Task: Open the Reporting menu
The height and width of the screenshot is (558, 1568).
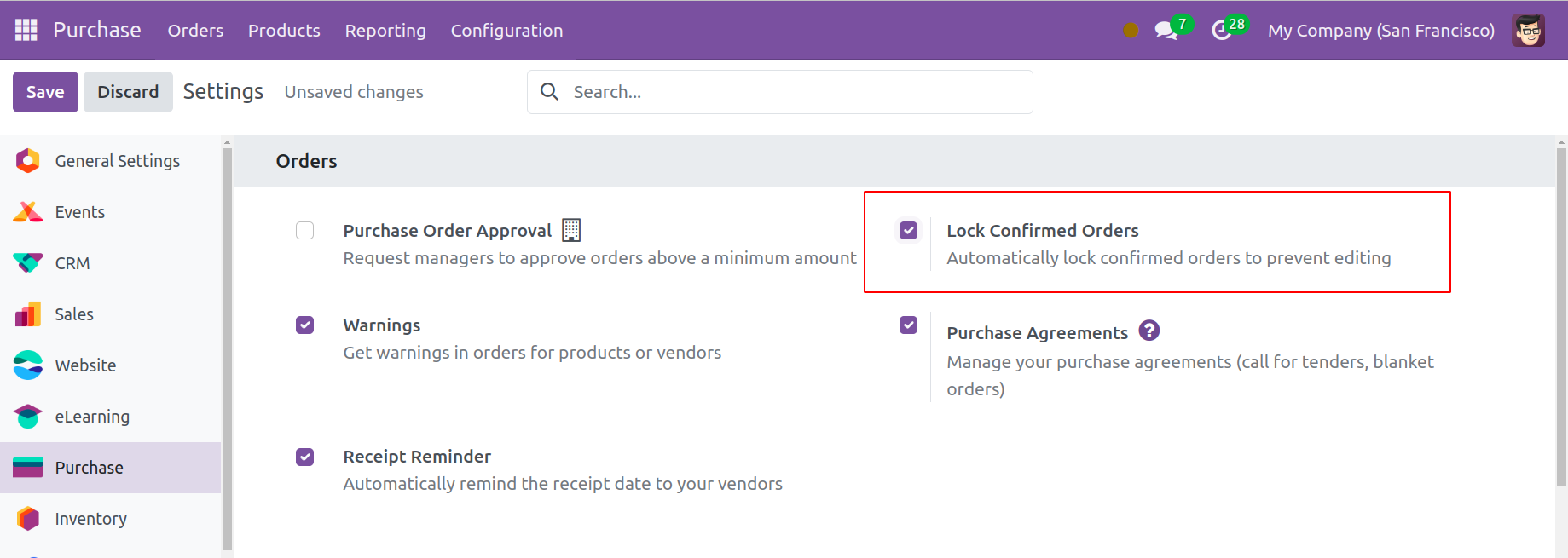Action: (385, 31)
